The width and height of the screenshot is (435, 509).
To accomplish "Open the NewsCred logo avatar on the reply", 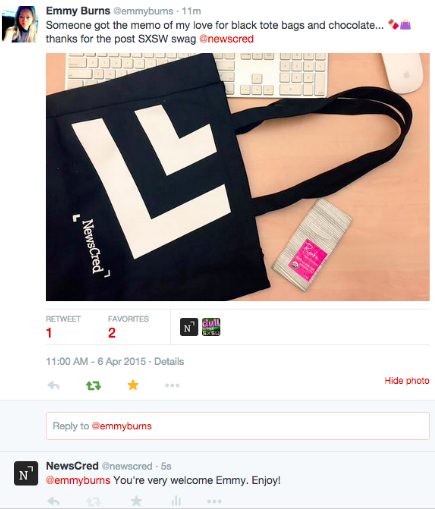I will point(26,473).
